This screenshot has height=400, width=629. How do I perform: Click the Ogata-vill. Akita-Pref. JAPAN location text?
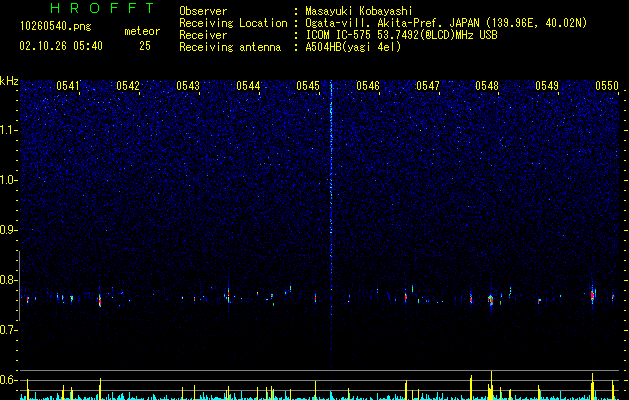click(446, 23)
